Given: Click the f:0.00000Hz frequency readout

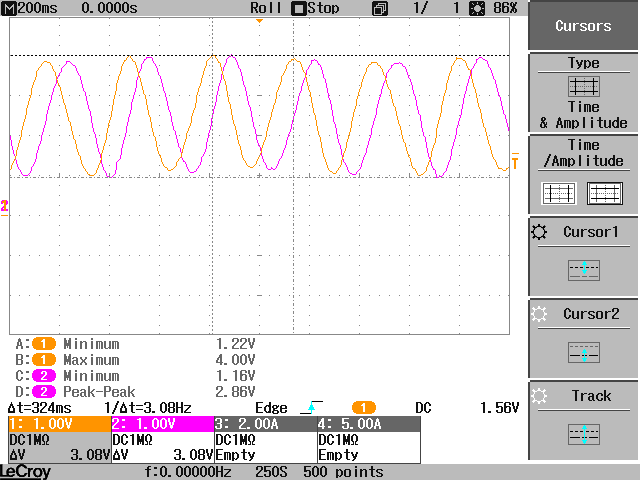Looking at the screenshot, I should 188,472.
